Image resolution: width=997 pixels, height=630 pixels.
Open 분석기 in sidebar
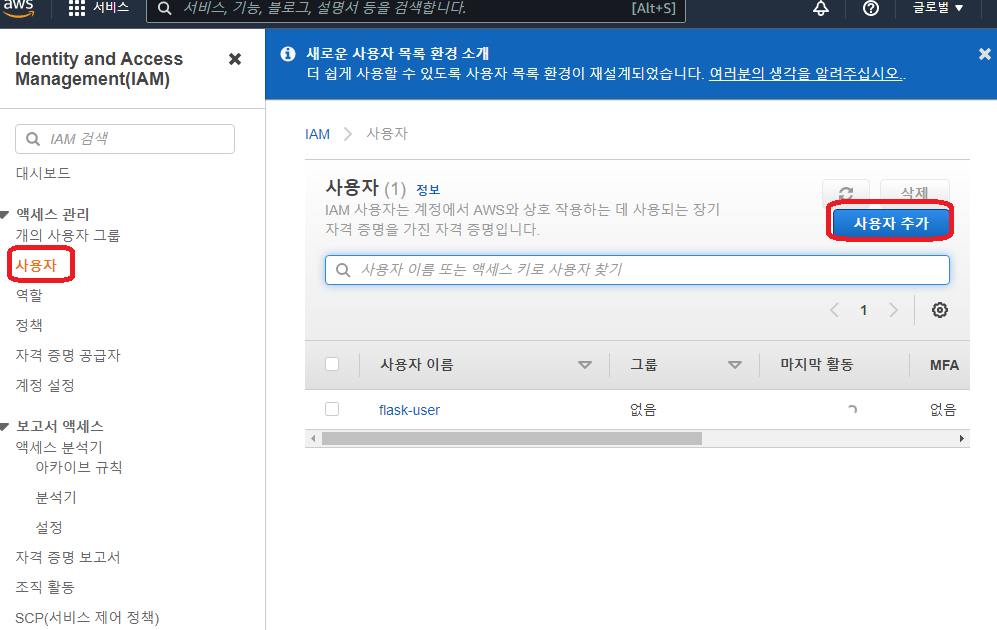click(55, 497)
